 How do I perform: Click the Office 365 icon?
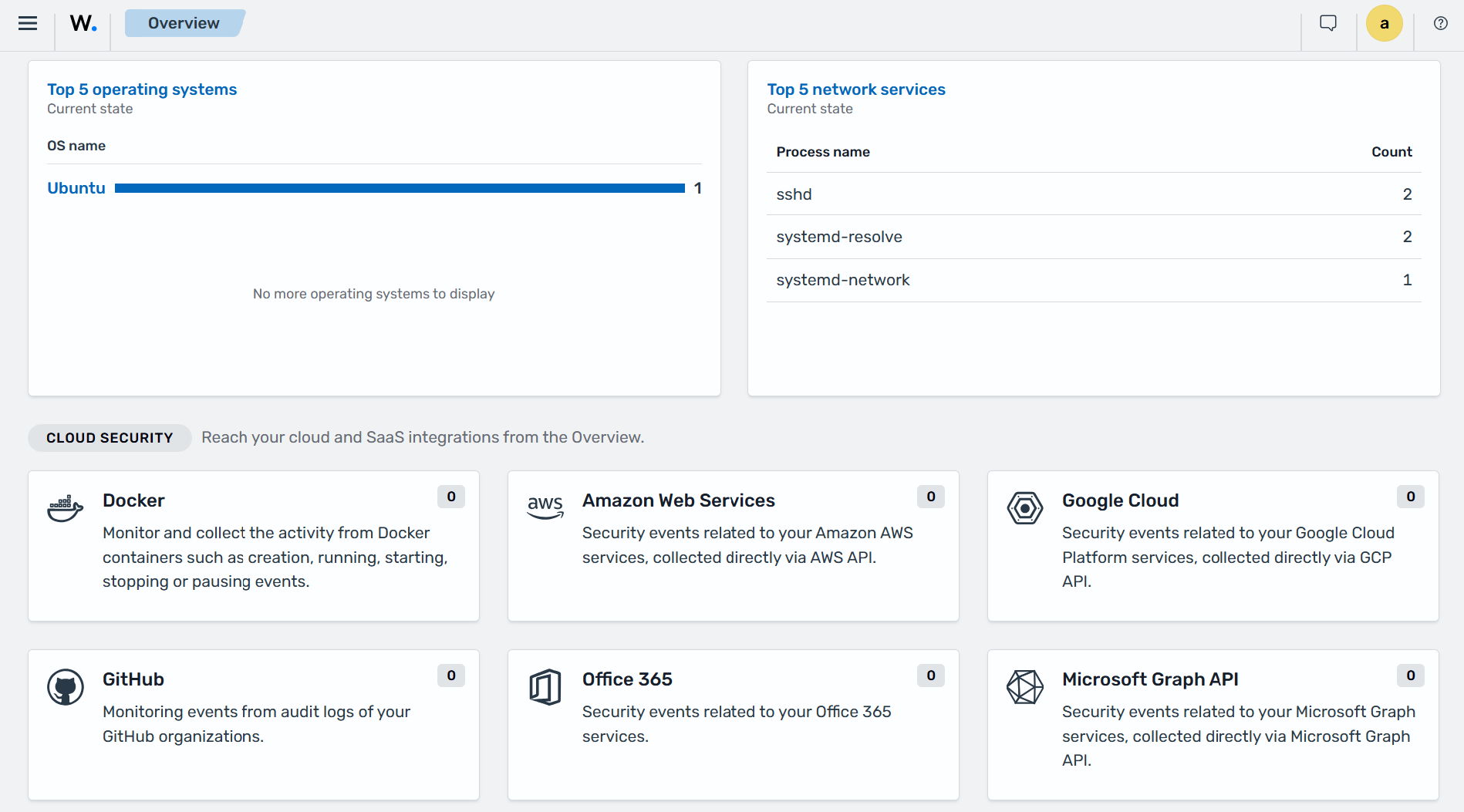point(545,687)
